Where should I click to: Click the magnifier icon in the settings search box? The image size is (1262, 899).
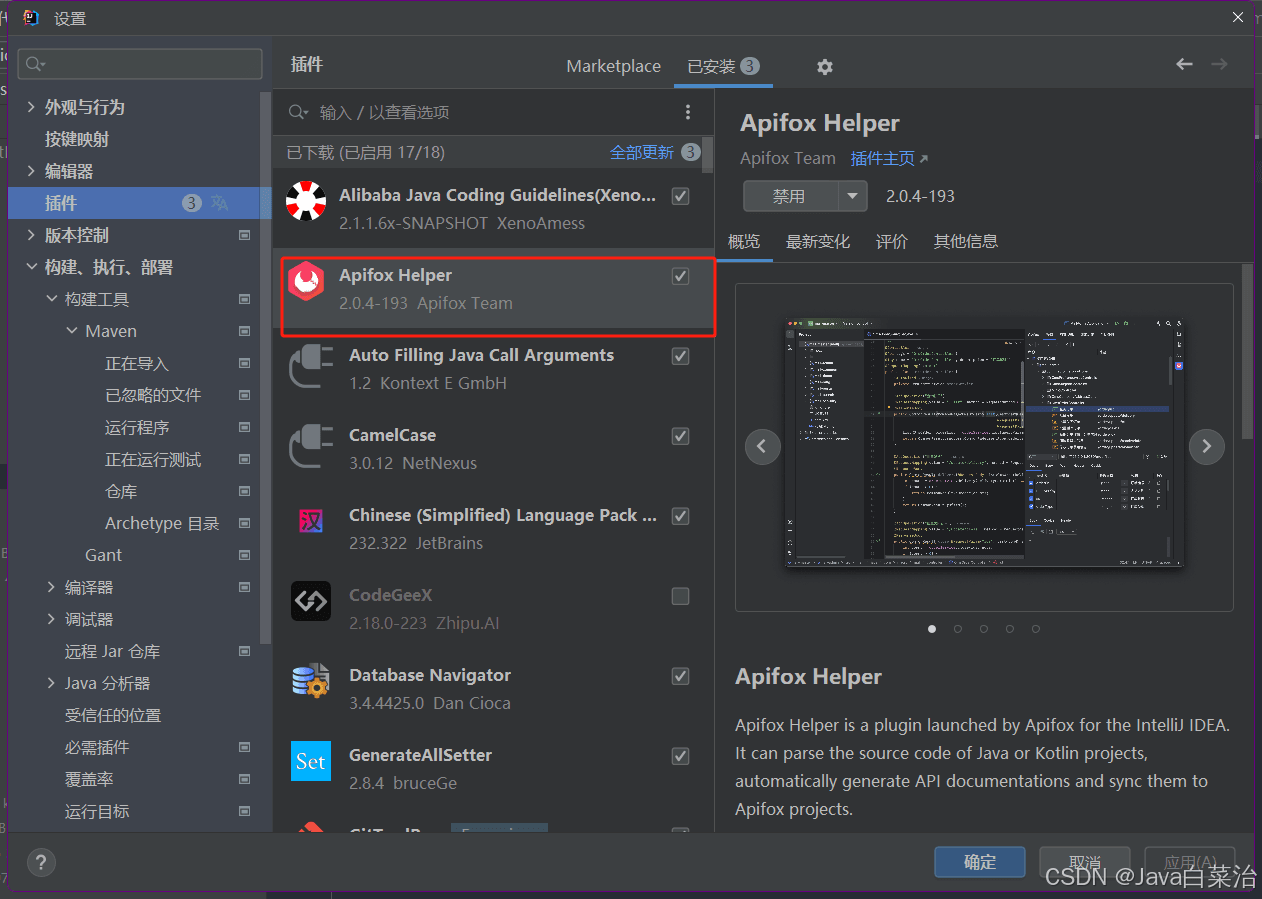35,64
